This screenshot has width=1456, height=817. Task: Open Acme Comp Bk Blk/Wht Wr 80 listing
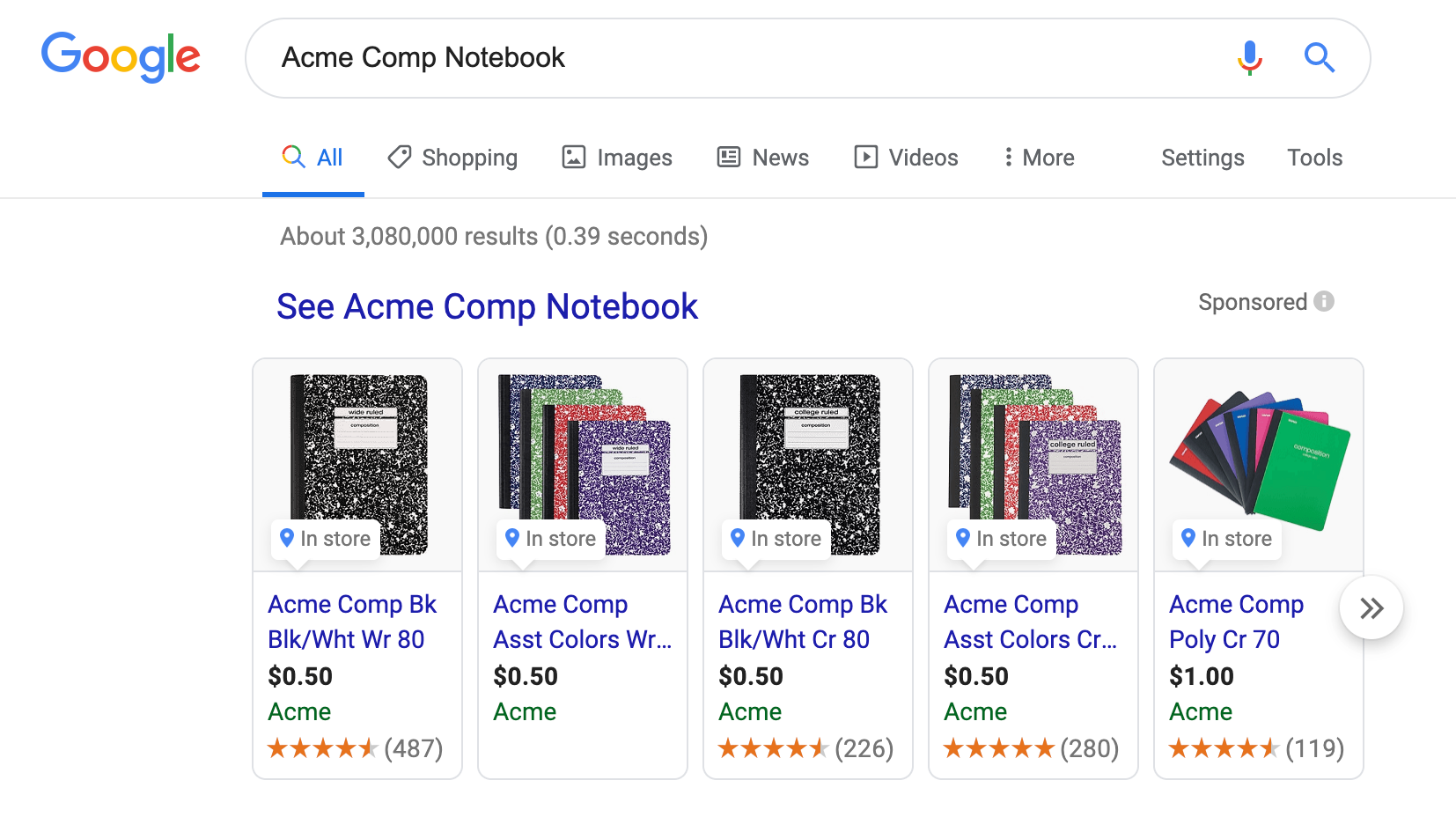pyautogui.click(x=352, y=622)
